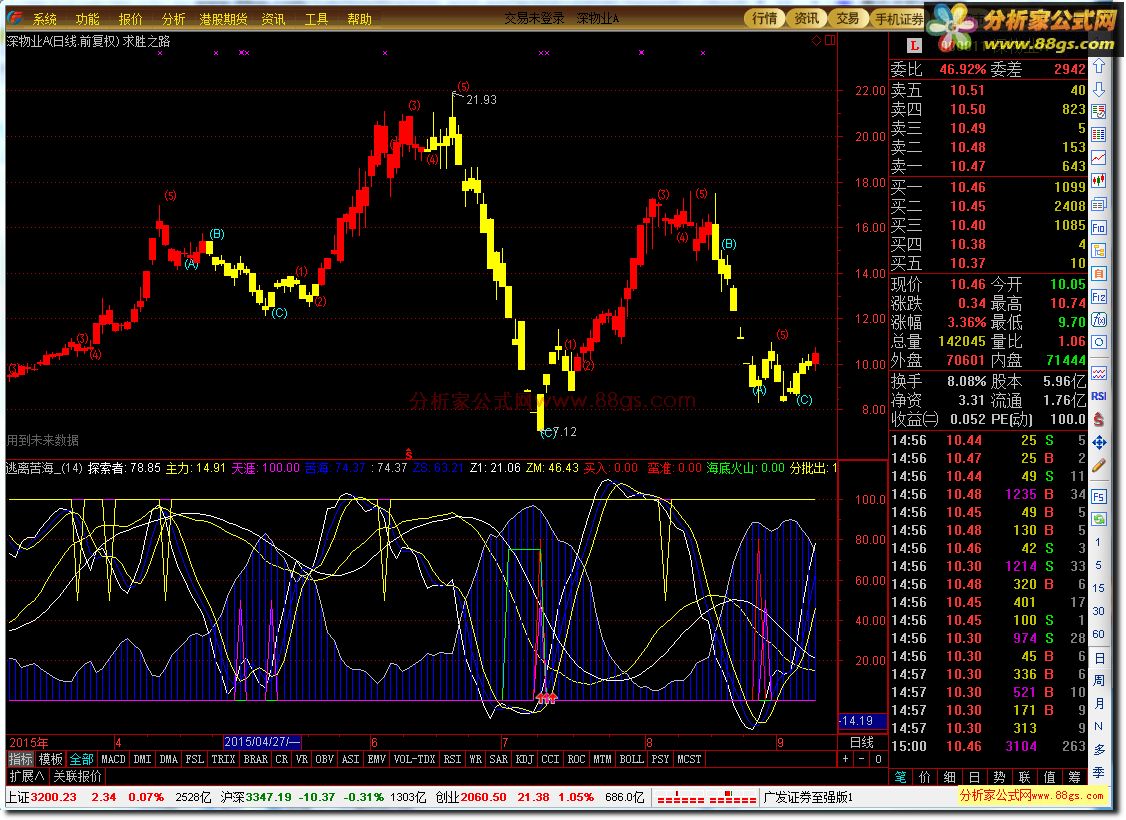
Task: Select multi-period 多 in sidebar
Action: pyautogui.click(x=1099, y=750)
